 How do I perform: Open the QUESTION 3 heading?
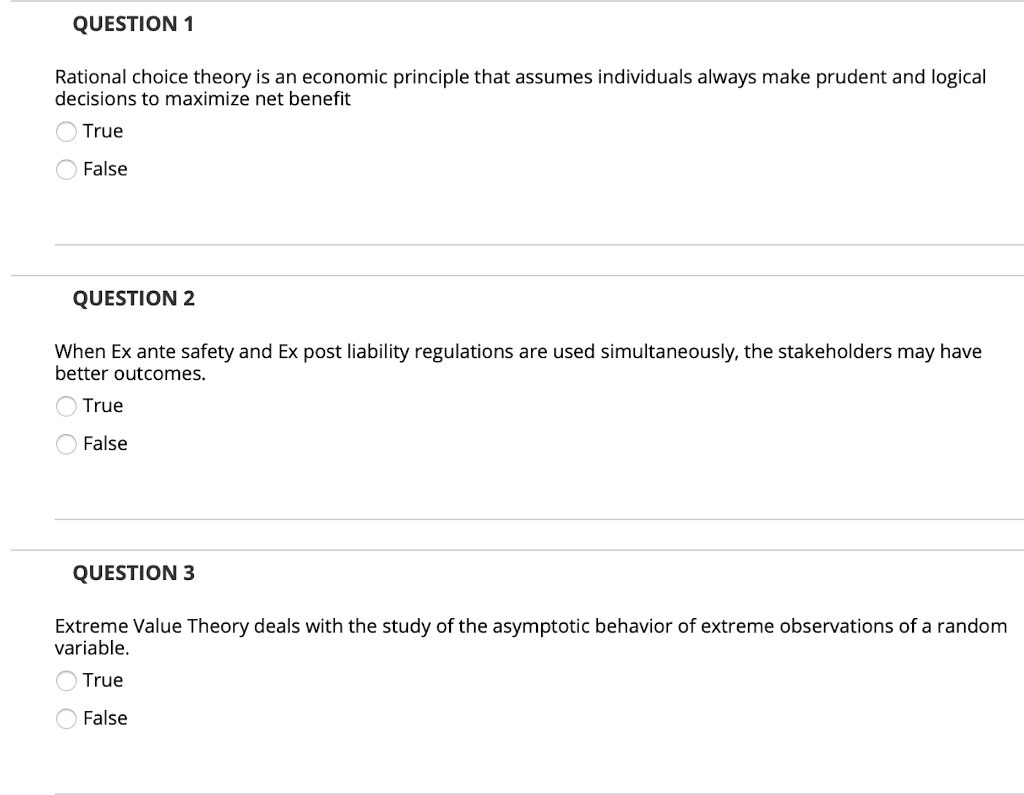coord(133,573)
